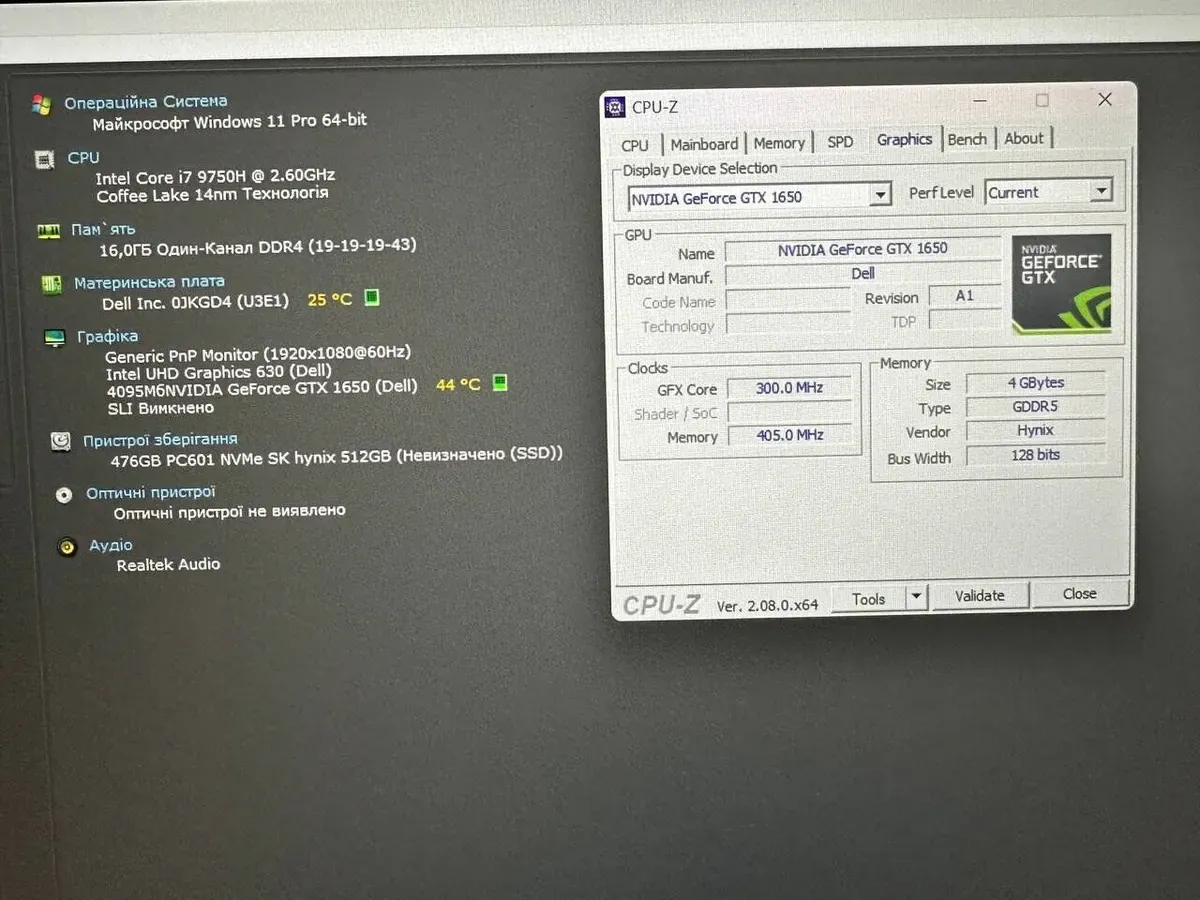
Task: Click the RAM memory module icon
Action: click(x=48, y=231)
